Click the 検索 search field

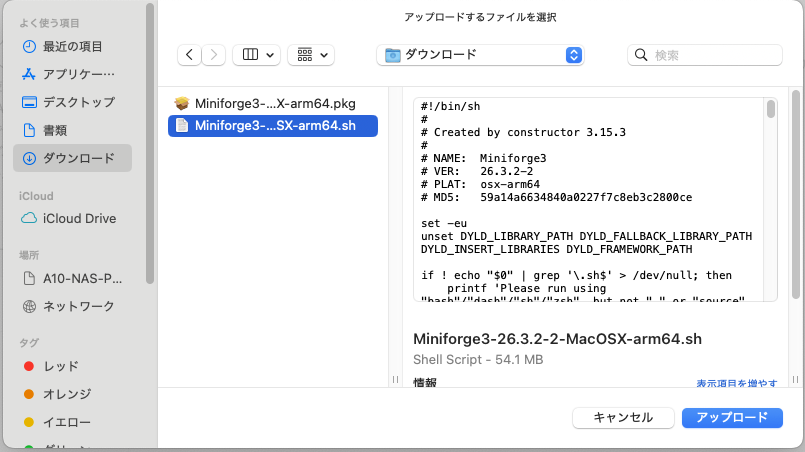pos(704,55)
